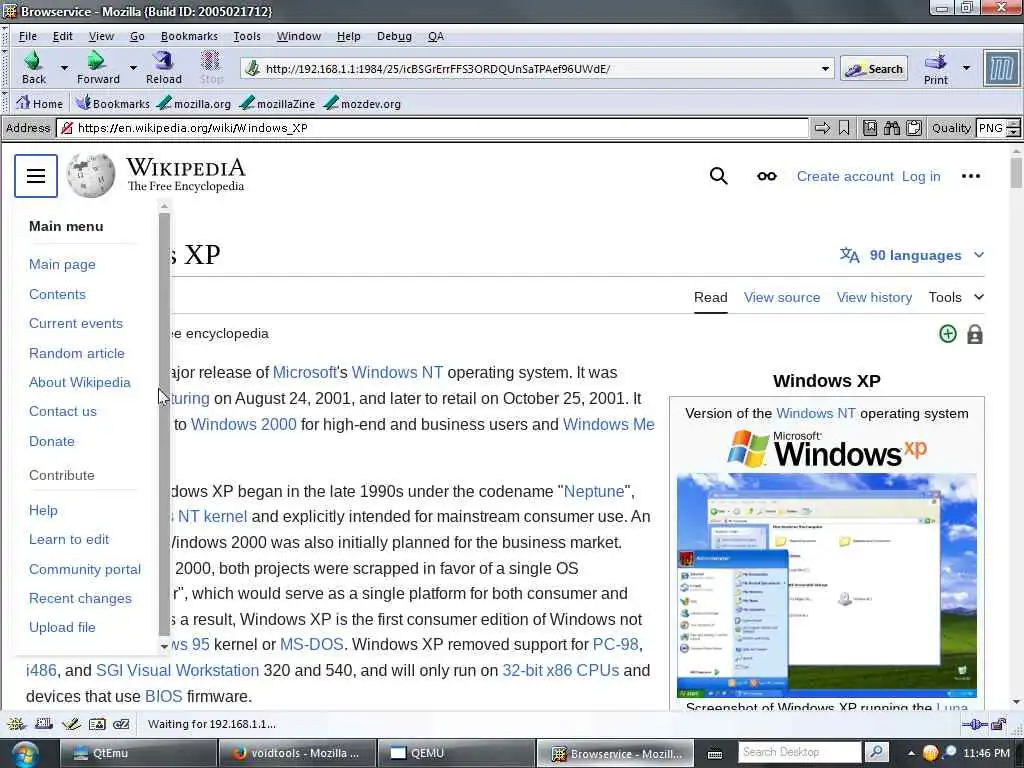1024x768 pixels.
Task: Open the Edit menu
Action: [63, 36]
